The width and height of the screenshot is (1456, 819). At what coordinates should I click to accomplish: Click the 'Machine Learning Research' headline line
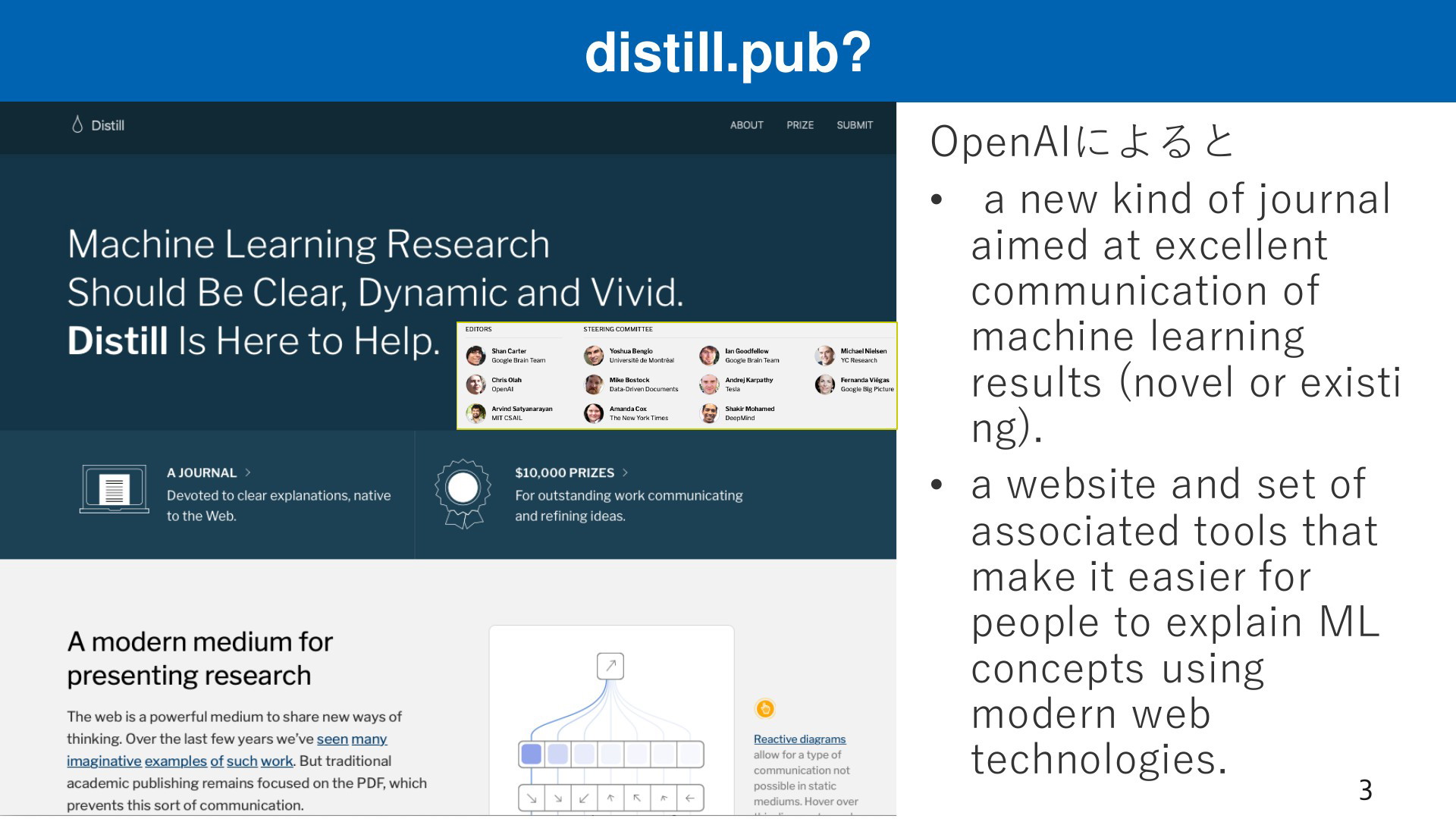pos(309,245)
